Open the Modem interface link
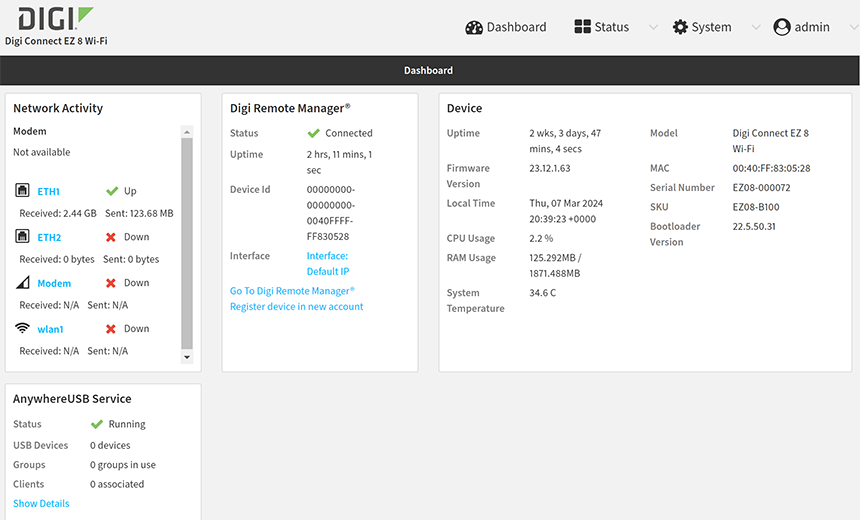This screenshot has height=520, width=860. [54, 283]
